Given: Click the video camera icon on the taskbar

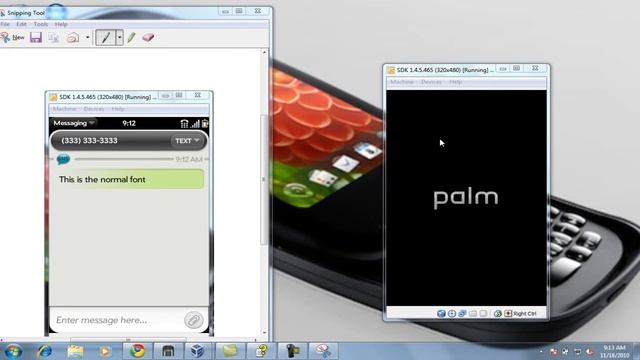Looking at the screenshot, I should (x=292, y=351).
